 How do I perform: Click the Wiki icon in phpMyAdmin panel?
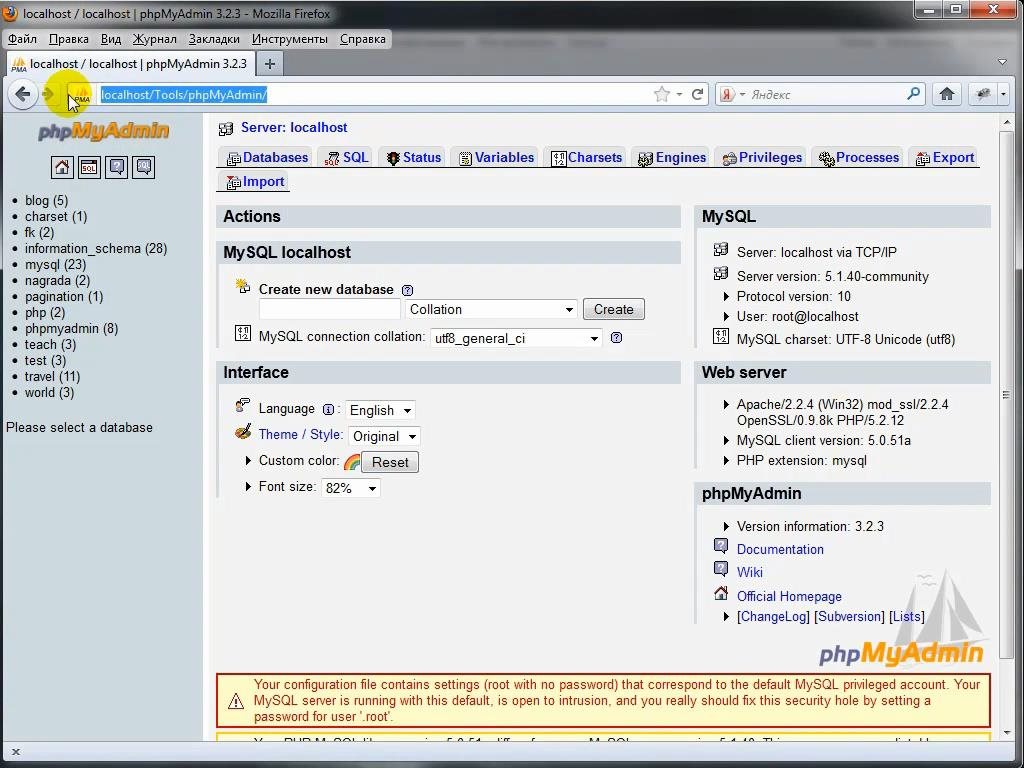pyautogui.click(x=721, y=569)
